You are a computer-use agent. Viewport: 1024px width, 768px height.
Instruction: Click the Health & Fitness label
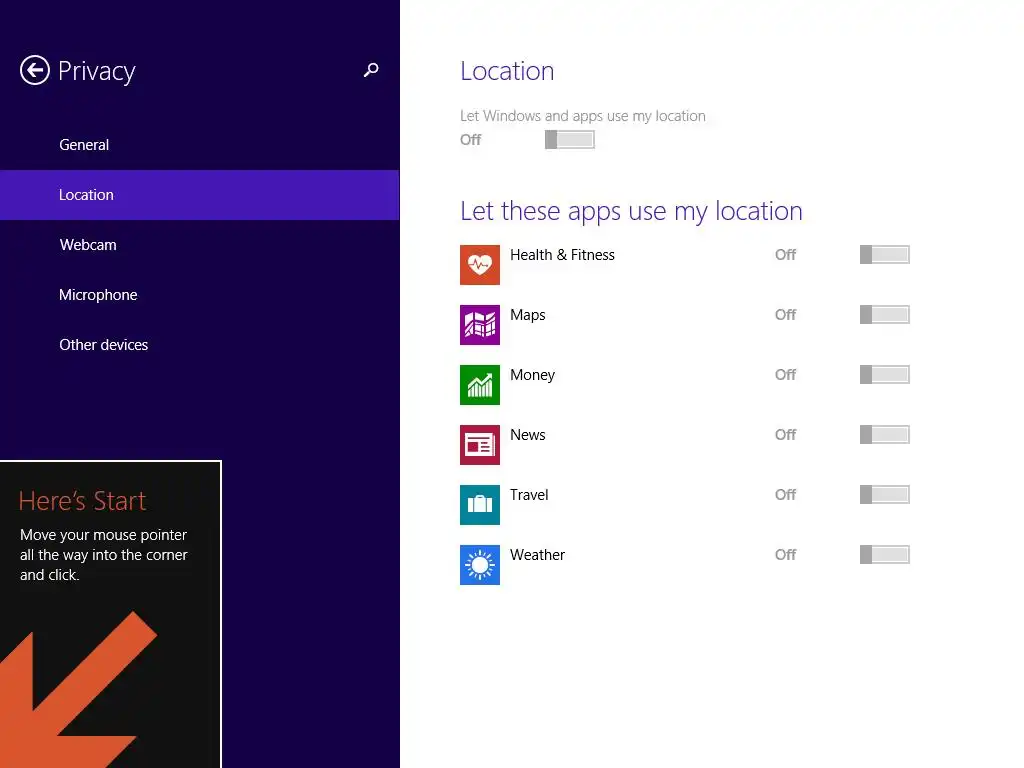tap(562, 255)
